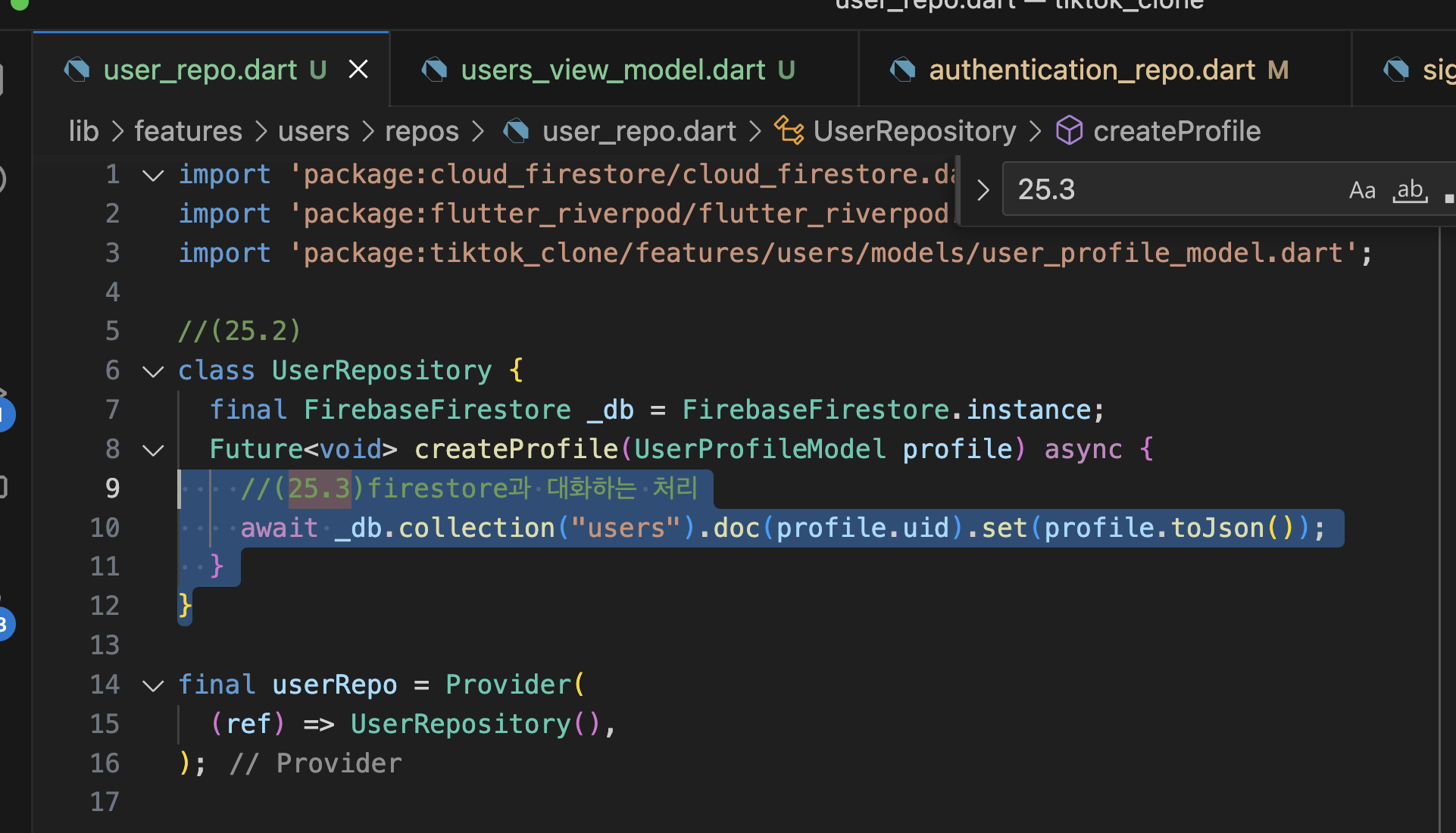Click Dart icon on authentication_repo.dart tab
1456x833 pixels.
[902, 70]
